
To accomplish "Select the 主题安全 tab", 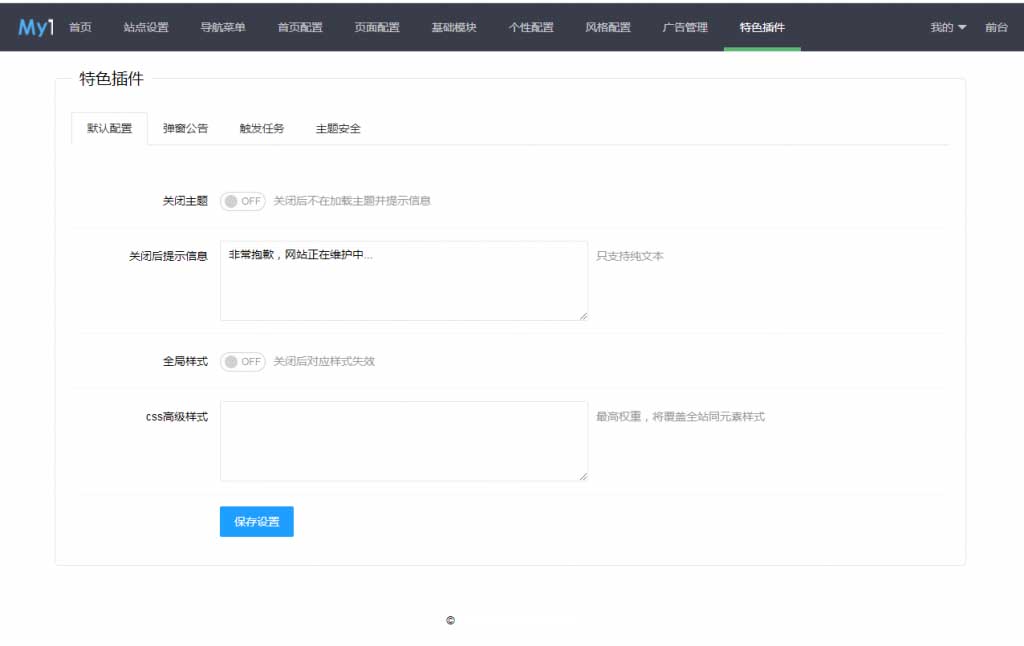I will (338, 128).
